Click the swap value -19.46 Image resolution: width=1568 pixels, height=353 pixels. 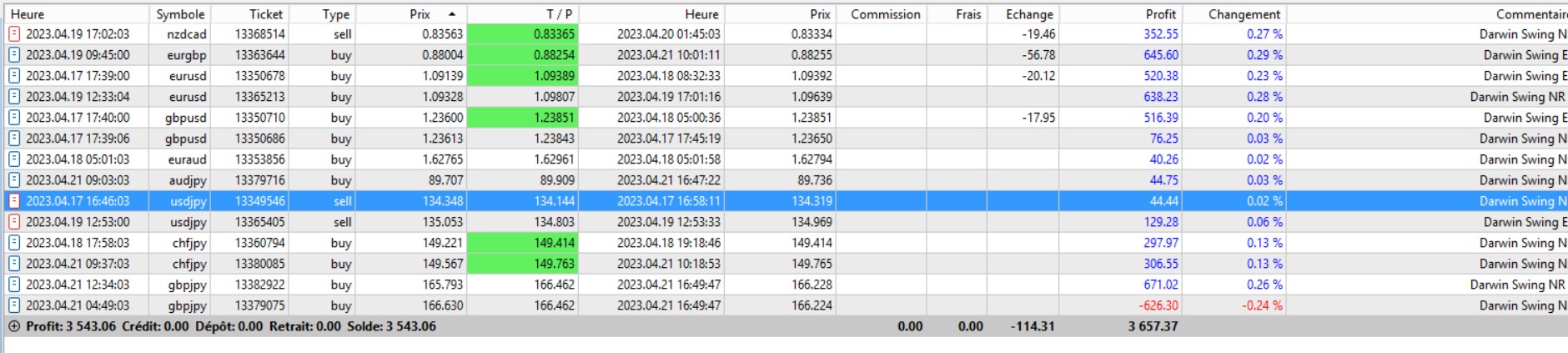coord(1038,34)
